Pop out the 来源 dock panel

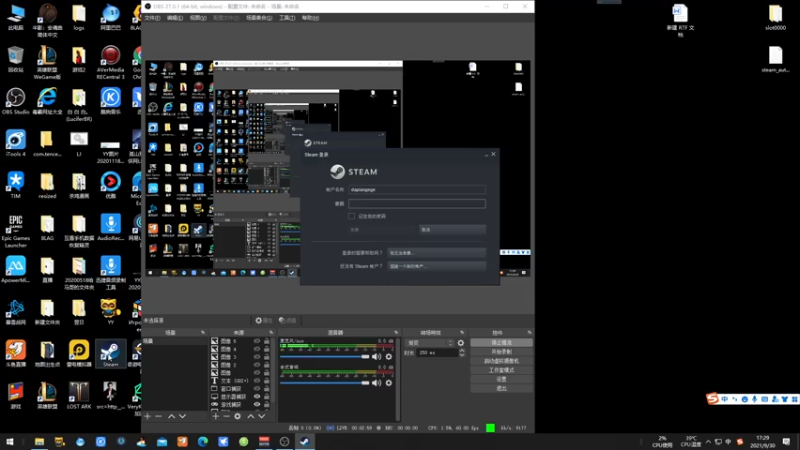(x=271, y=333)
